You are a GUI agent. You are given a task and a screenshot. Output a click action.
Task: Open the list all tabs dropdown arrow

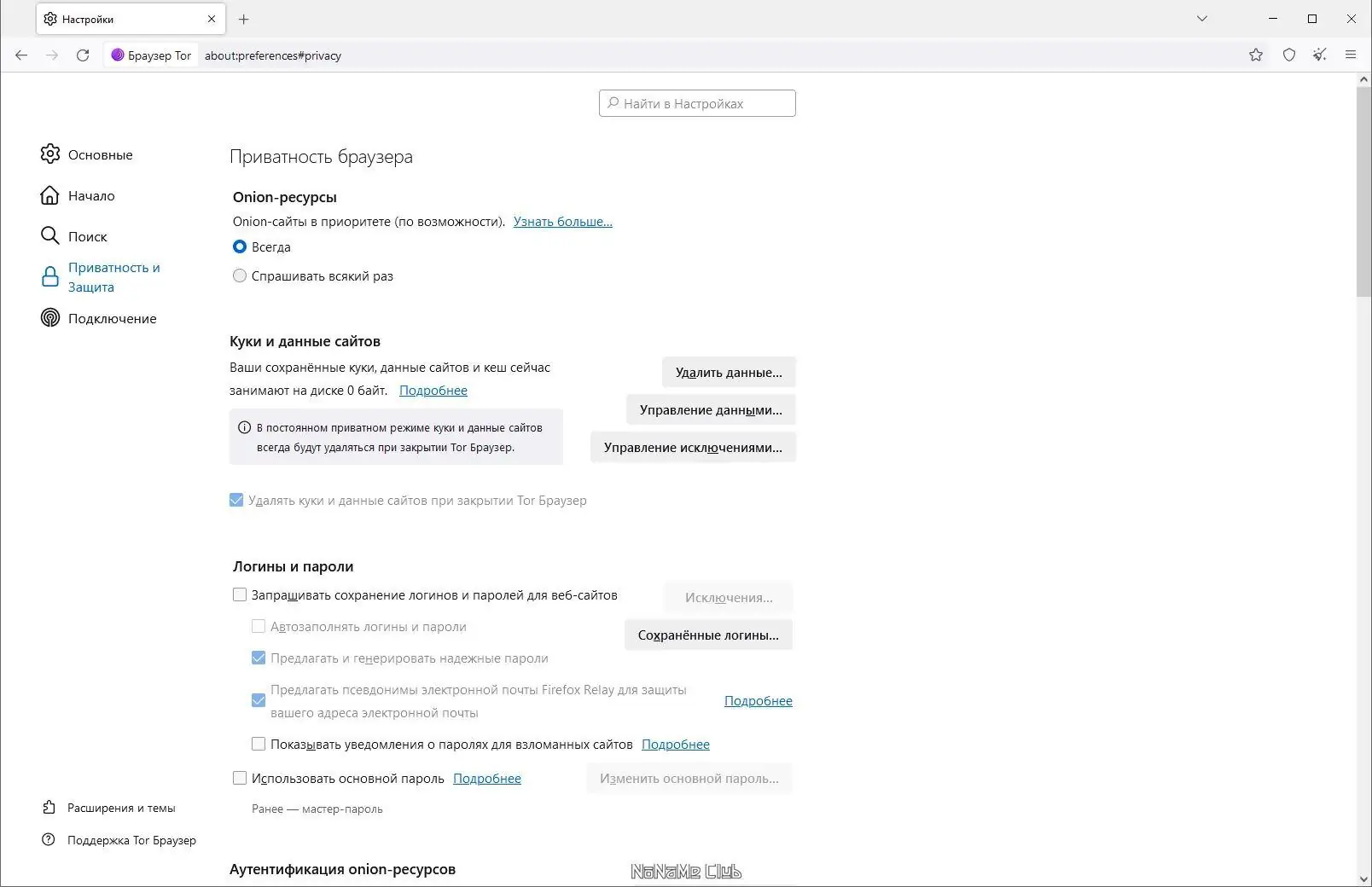point(1201,19)
